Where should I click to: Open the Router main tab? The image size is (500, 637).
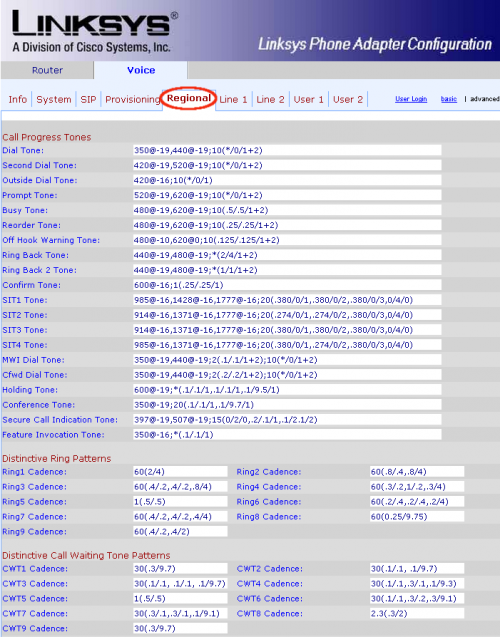[x=48, y=70]
